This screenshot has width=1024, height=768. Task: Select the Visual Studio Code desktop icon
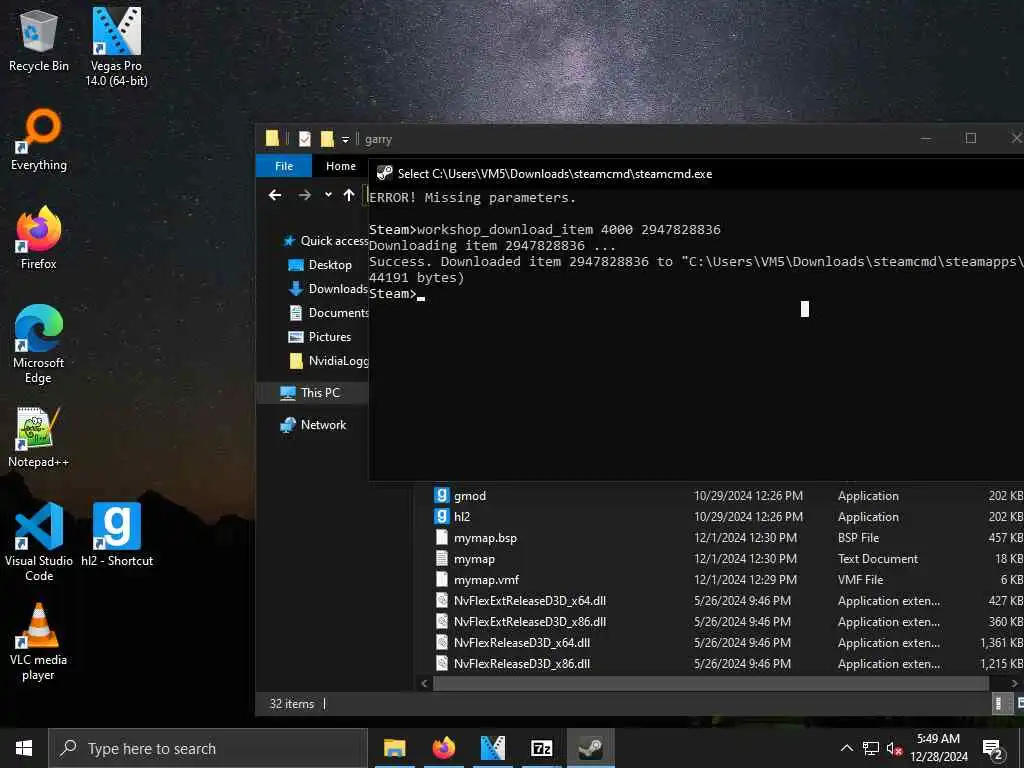tap(39, 542)
